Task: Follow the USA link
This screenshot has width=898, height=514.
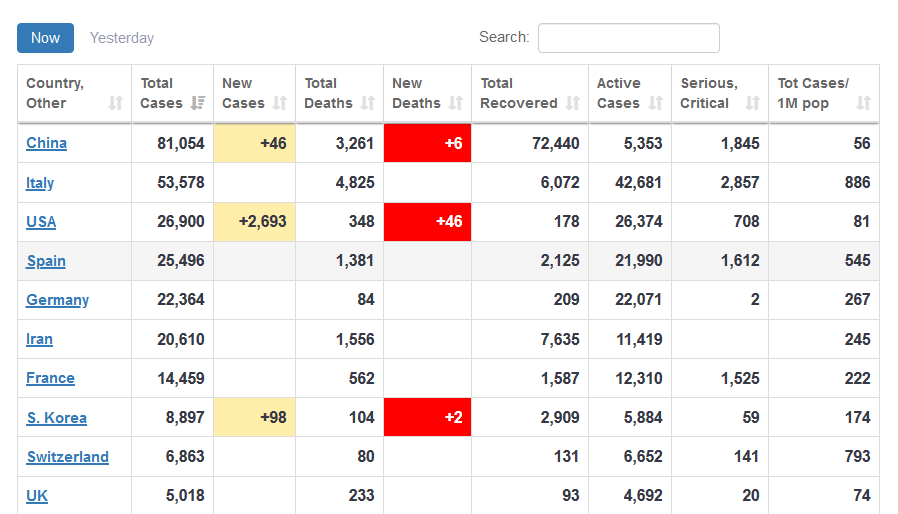Action: (41, 222)
